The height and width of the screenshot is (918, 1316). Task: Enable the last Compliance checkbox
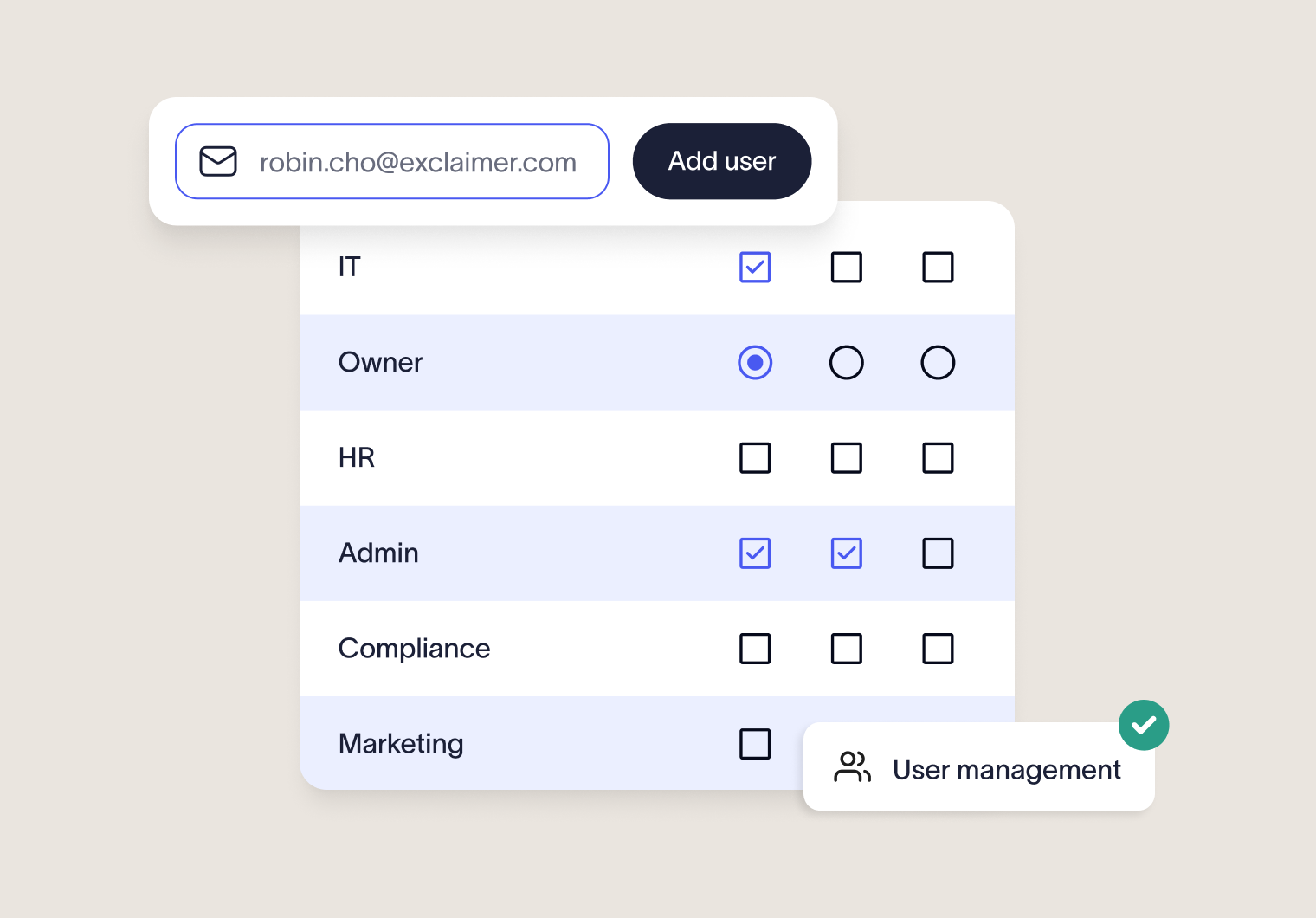coord(939,649)
